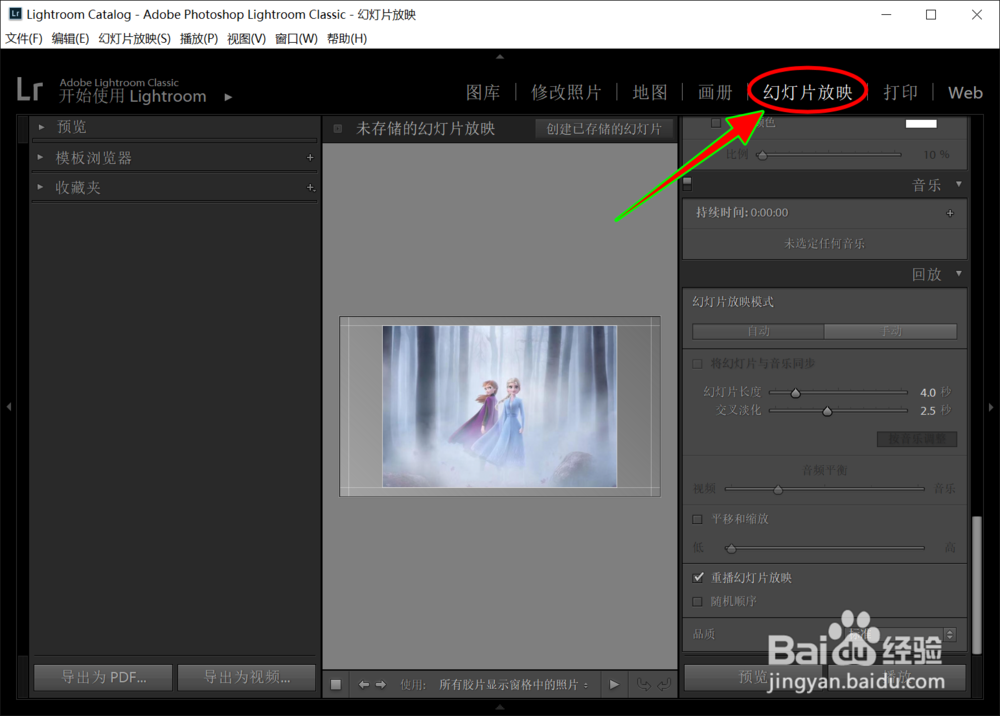Collapse left panel group edge arrow
The width and height of the screenshot is (1000, 716).
pos(9,406)
